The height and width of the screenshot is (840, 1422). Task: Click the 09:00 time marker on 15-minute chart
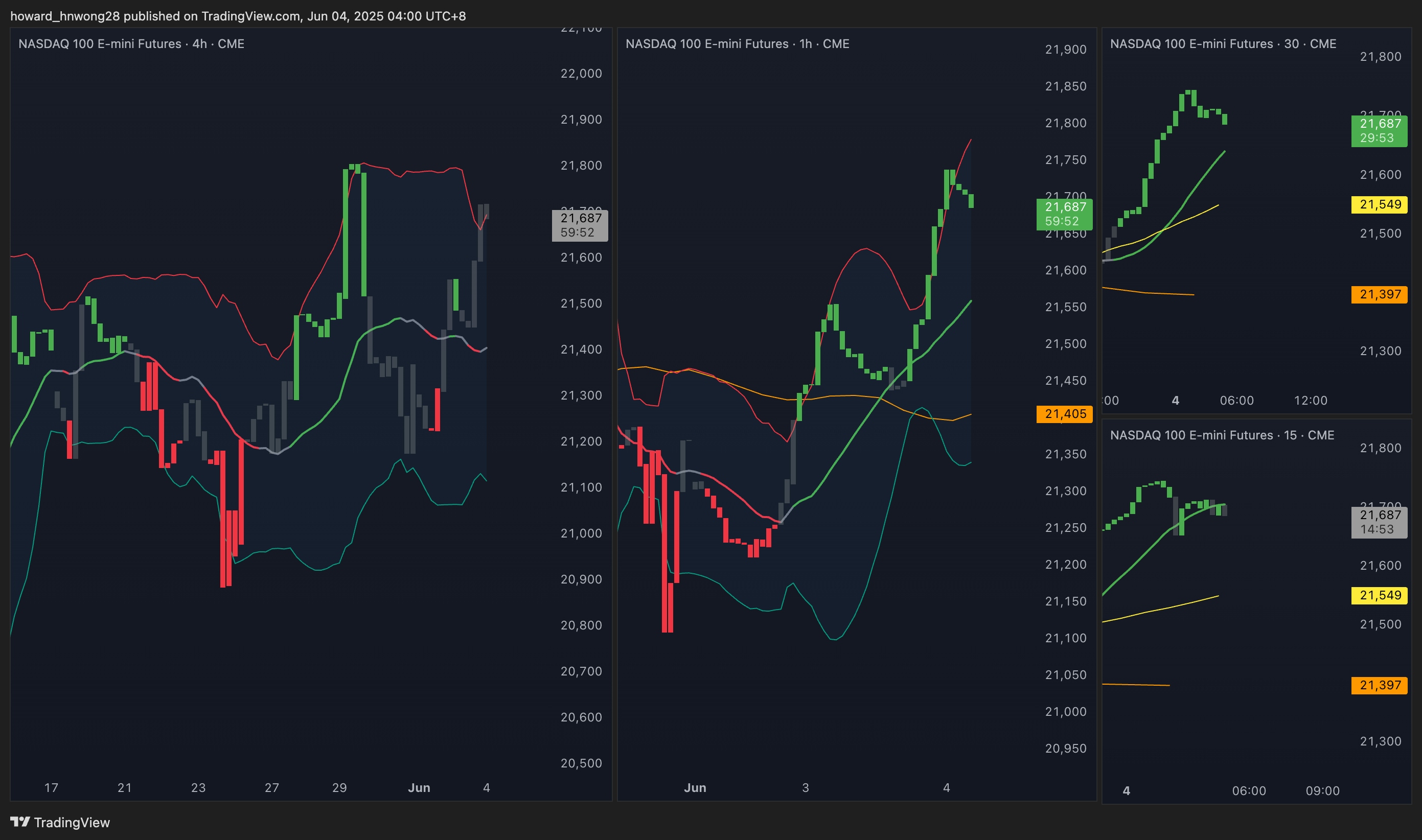[x=1322, y=791]
